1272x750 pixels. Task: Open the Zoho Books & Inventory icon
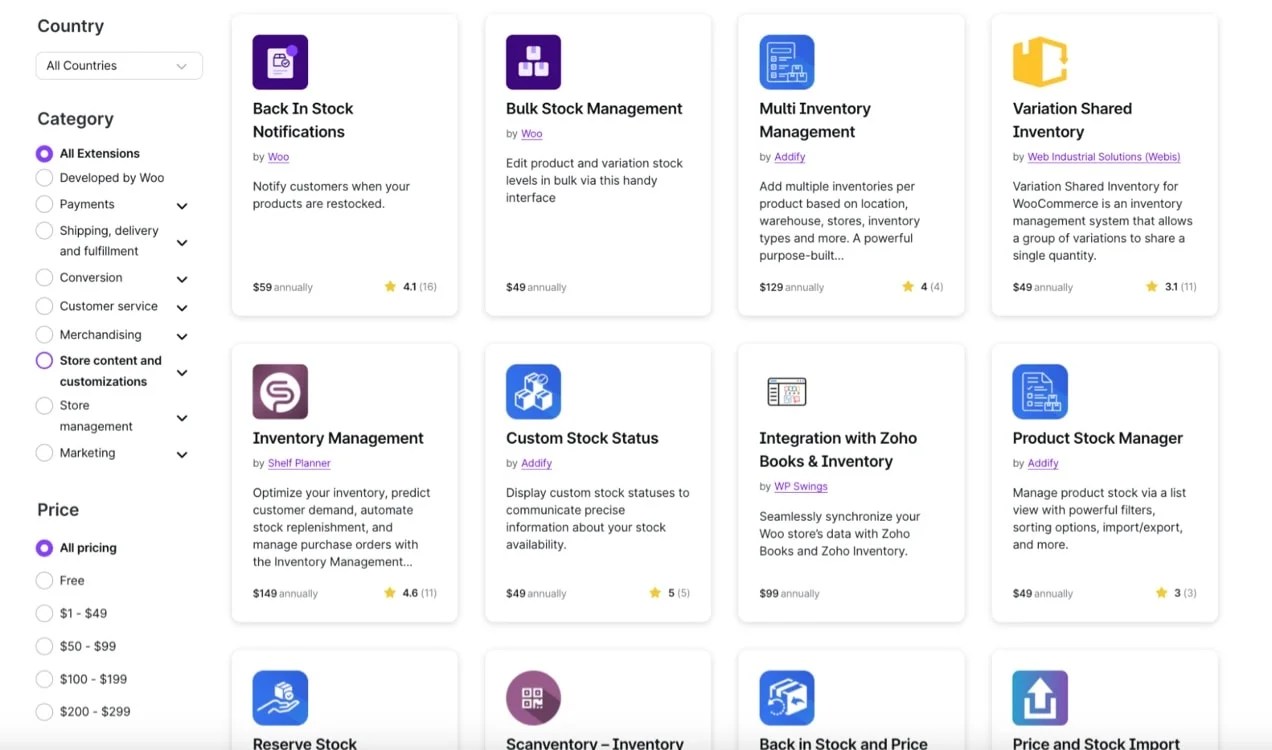click(x=787, y=391)
